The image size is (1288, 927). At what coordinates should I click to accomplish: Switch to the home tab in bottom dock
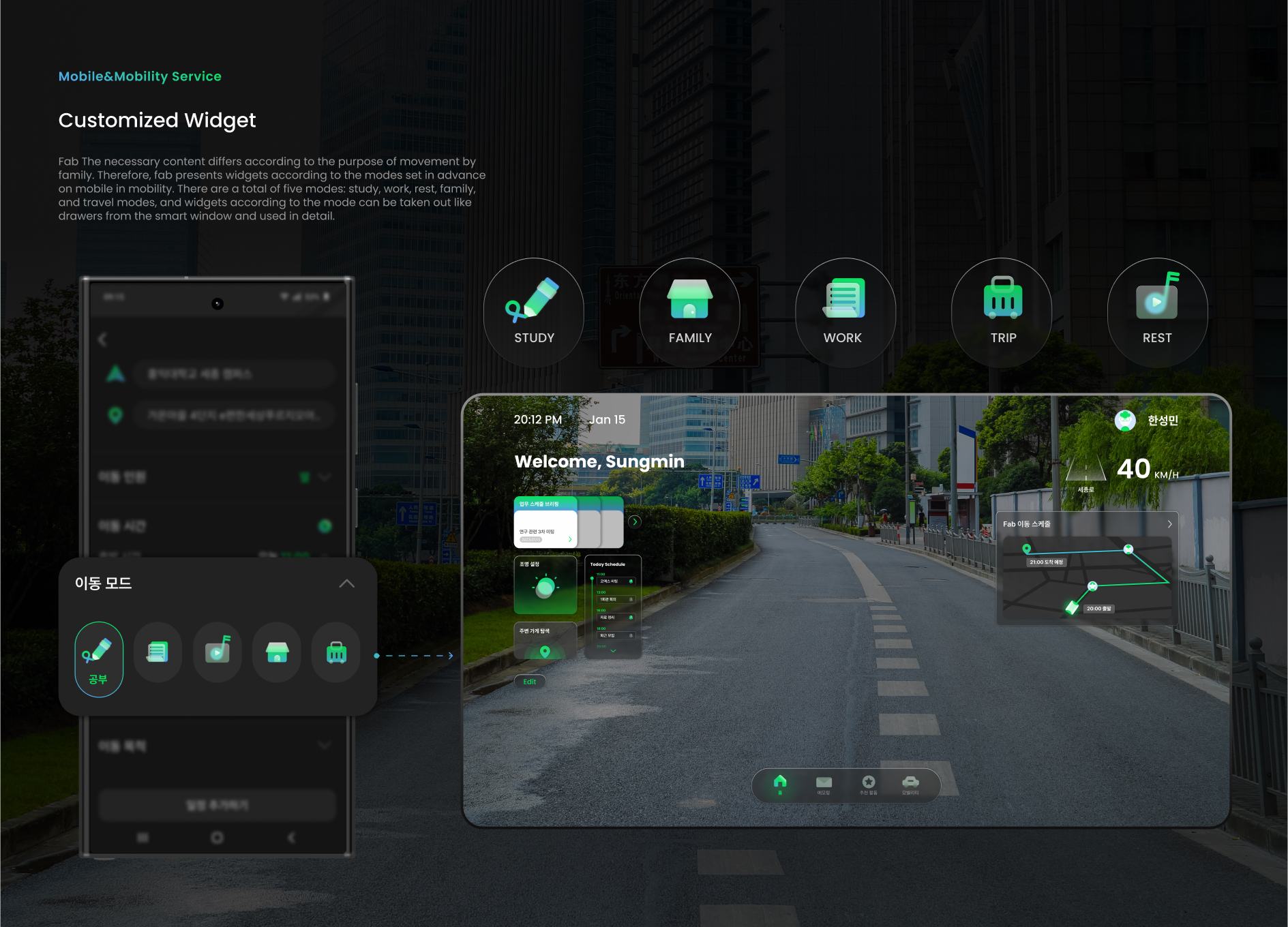pyautogui.click(x=780, y=784)
